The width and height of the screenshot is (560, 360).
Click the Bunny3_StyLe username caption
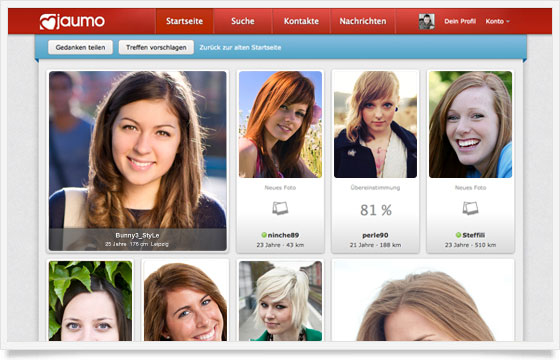click(138, 235)
